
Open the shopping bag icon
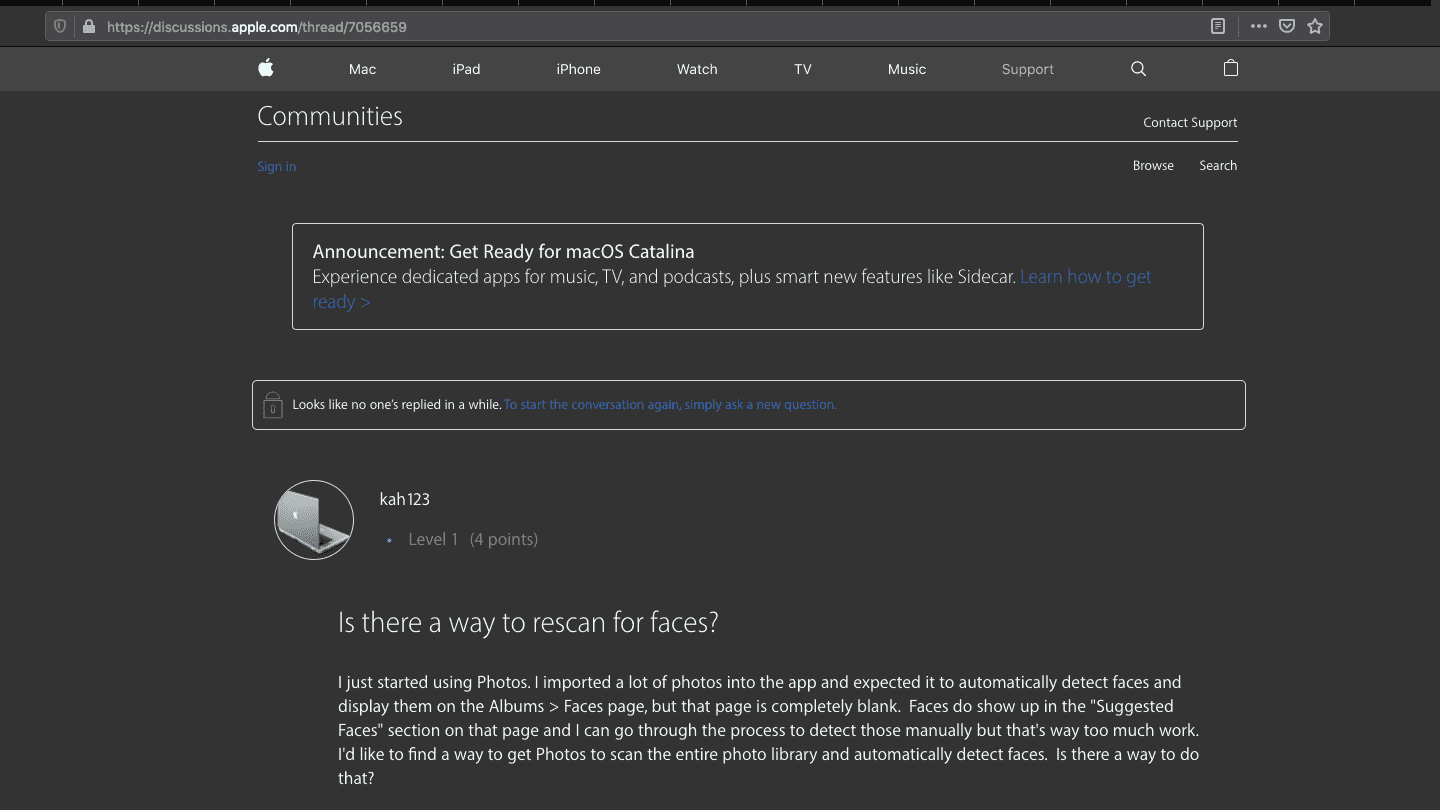click(x=1231, y=68)
